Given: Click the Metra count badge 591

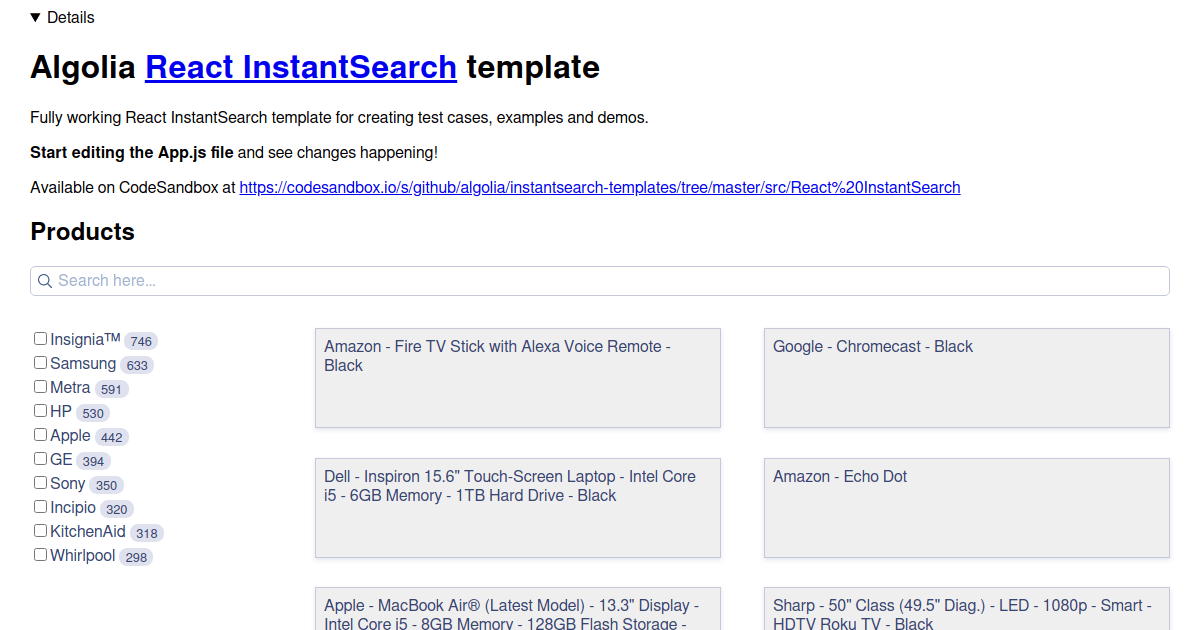Looking at the screenshot, I should pyautogui.click(x=111, y=389).
